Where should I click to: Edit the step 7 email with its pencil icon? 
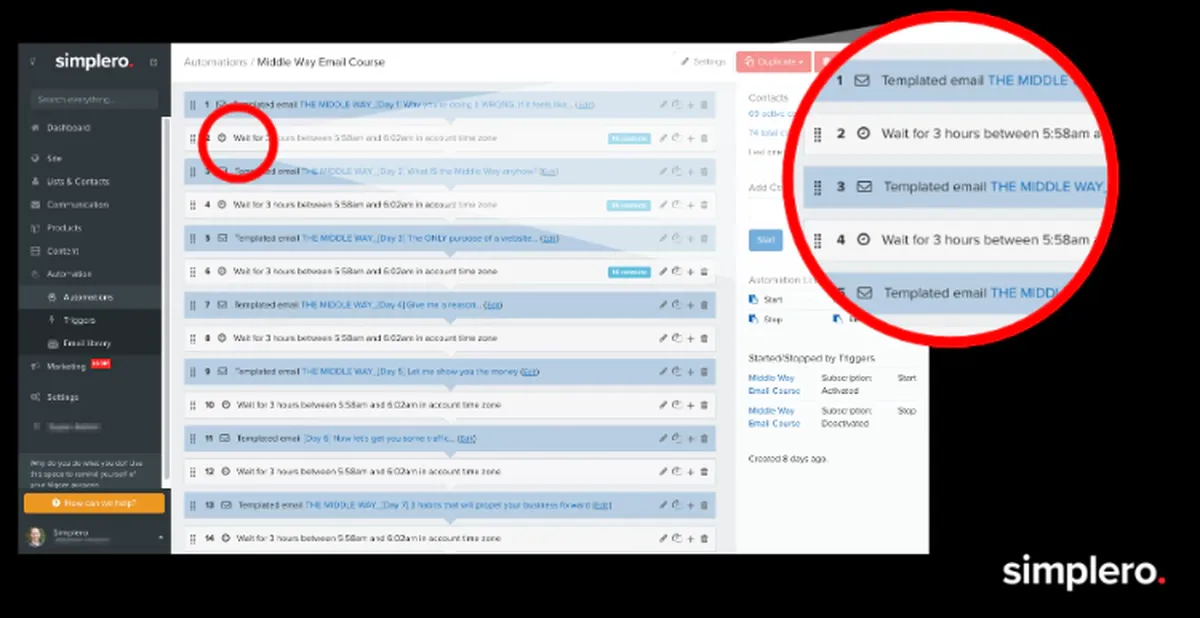pos(662,305)
